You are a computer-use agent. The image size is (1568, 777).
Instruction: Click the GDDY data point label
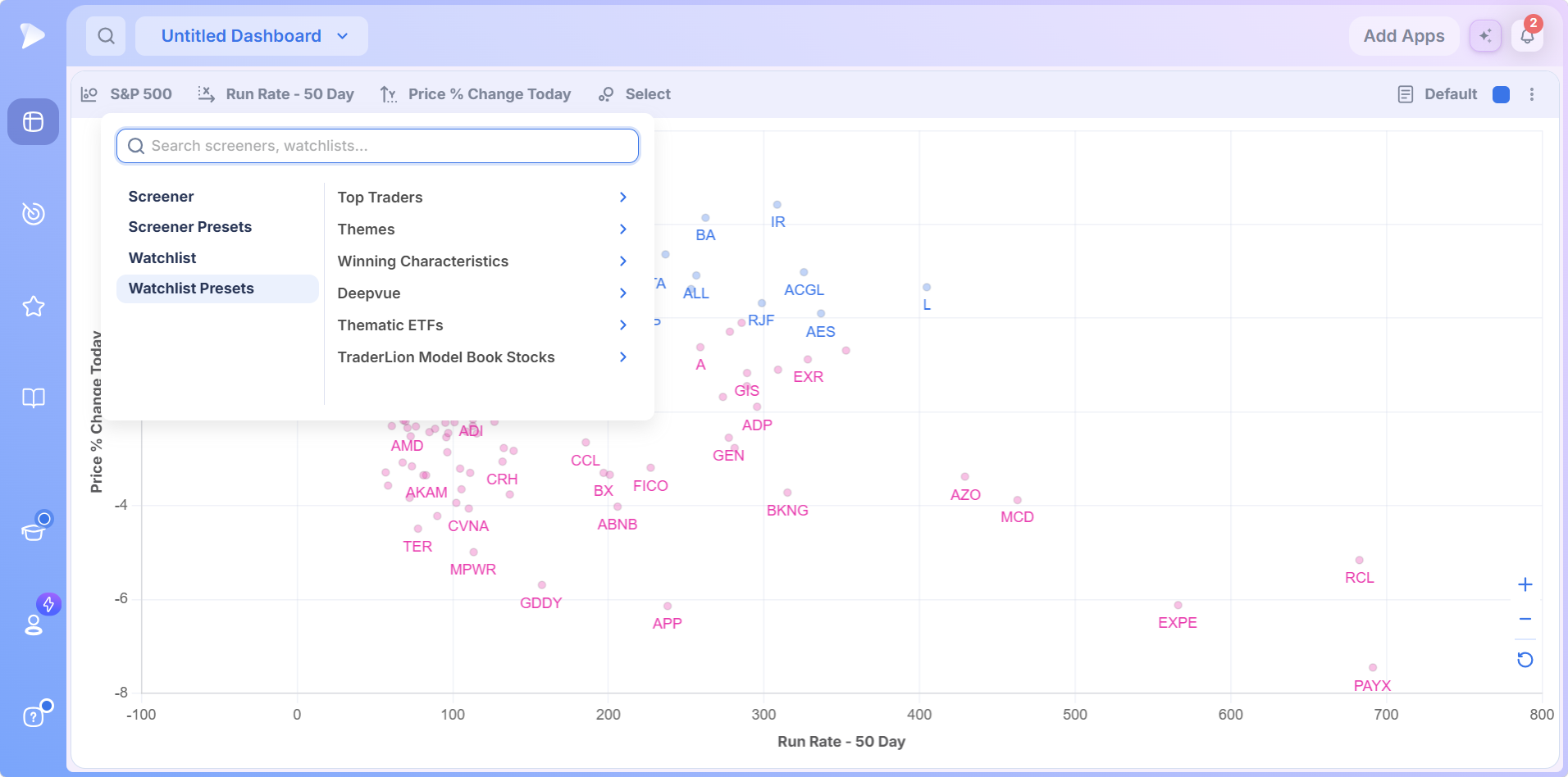coord(540,603)
